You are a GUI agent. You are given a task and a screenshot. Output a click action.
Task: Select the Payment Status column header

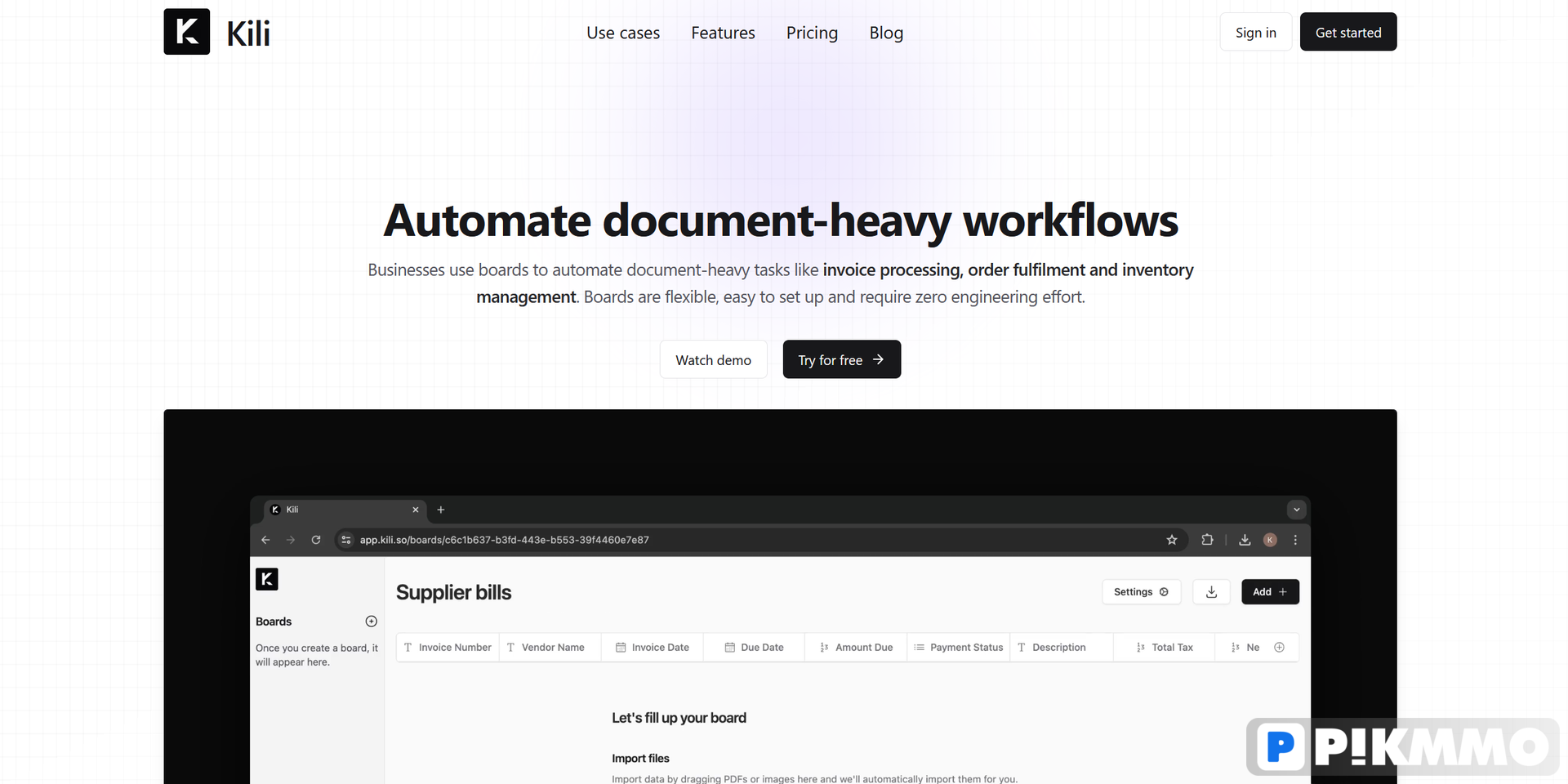tap(958, 648)
